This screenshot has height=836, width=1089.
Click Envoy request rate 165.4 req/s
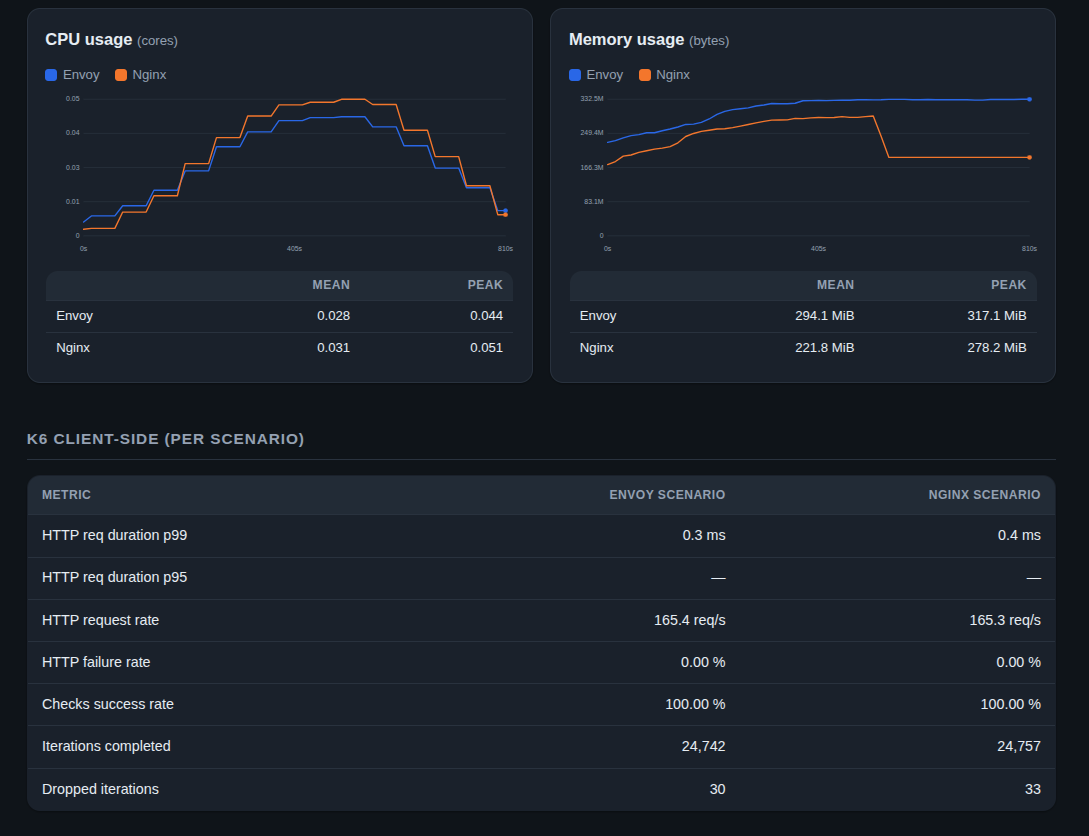(690, 620)
